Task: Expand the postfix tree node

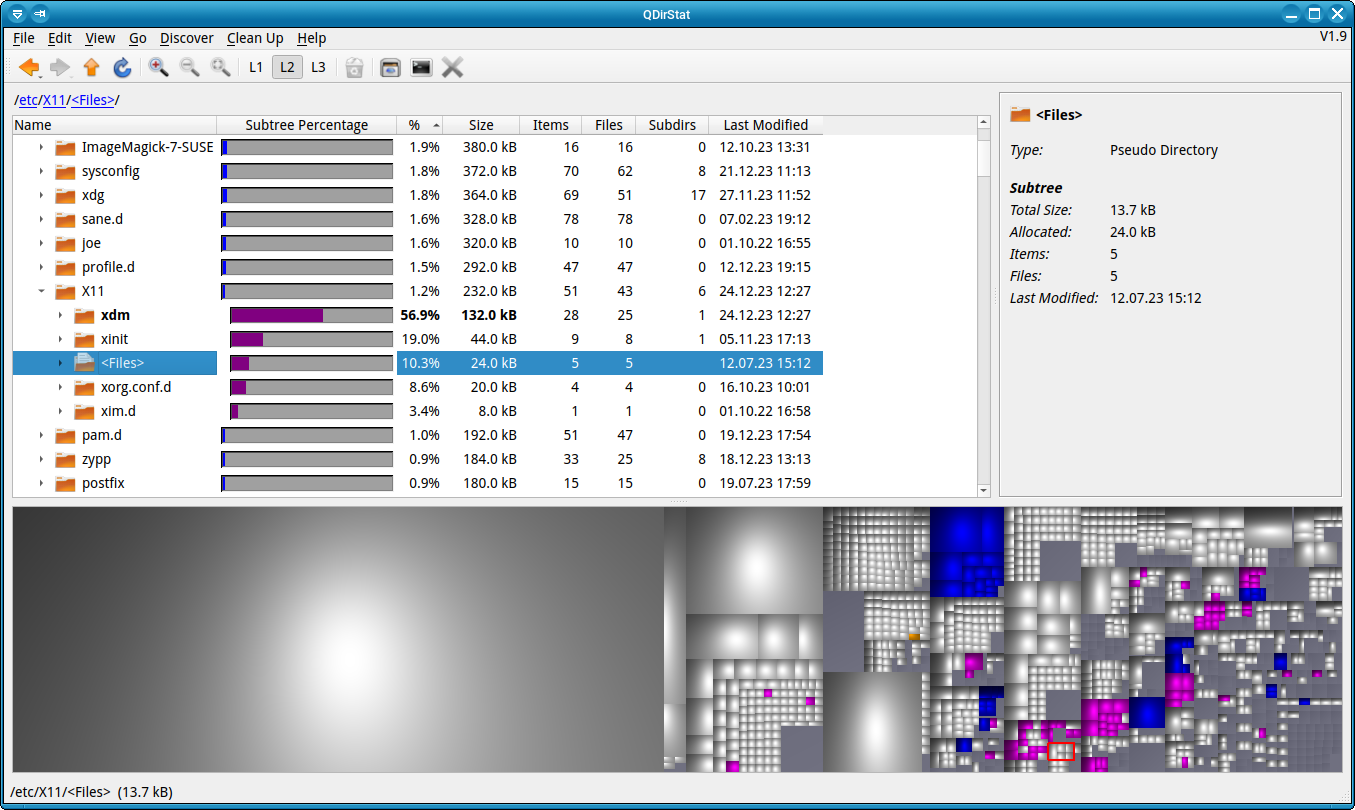Action: [x=41, y=483]
